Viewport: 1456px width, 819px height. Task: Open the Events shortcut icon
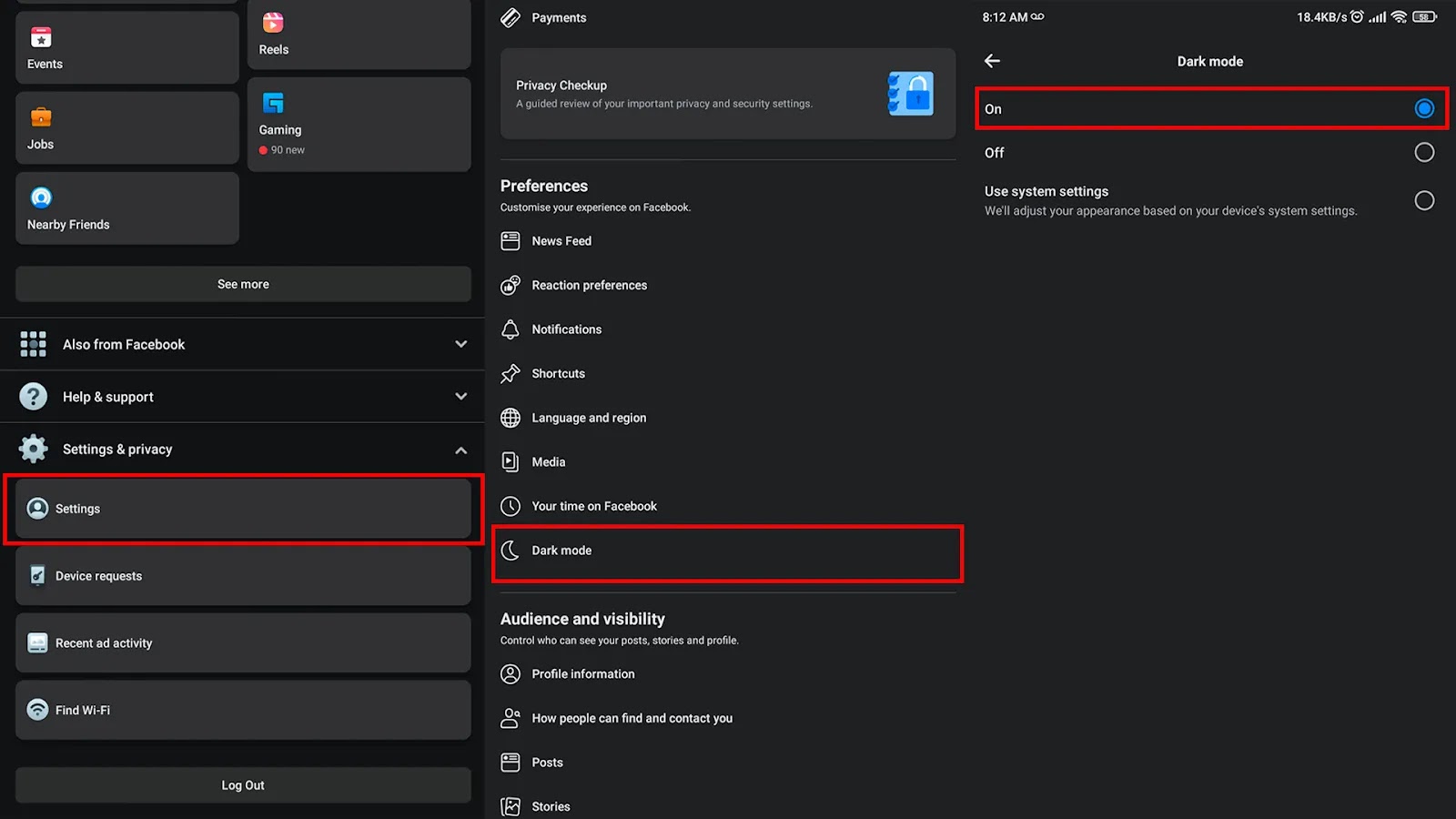[41, 37]
